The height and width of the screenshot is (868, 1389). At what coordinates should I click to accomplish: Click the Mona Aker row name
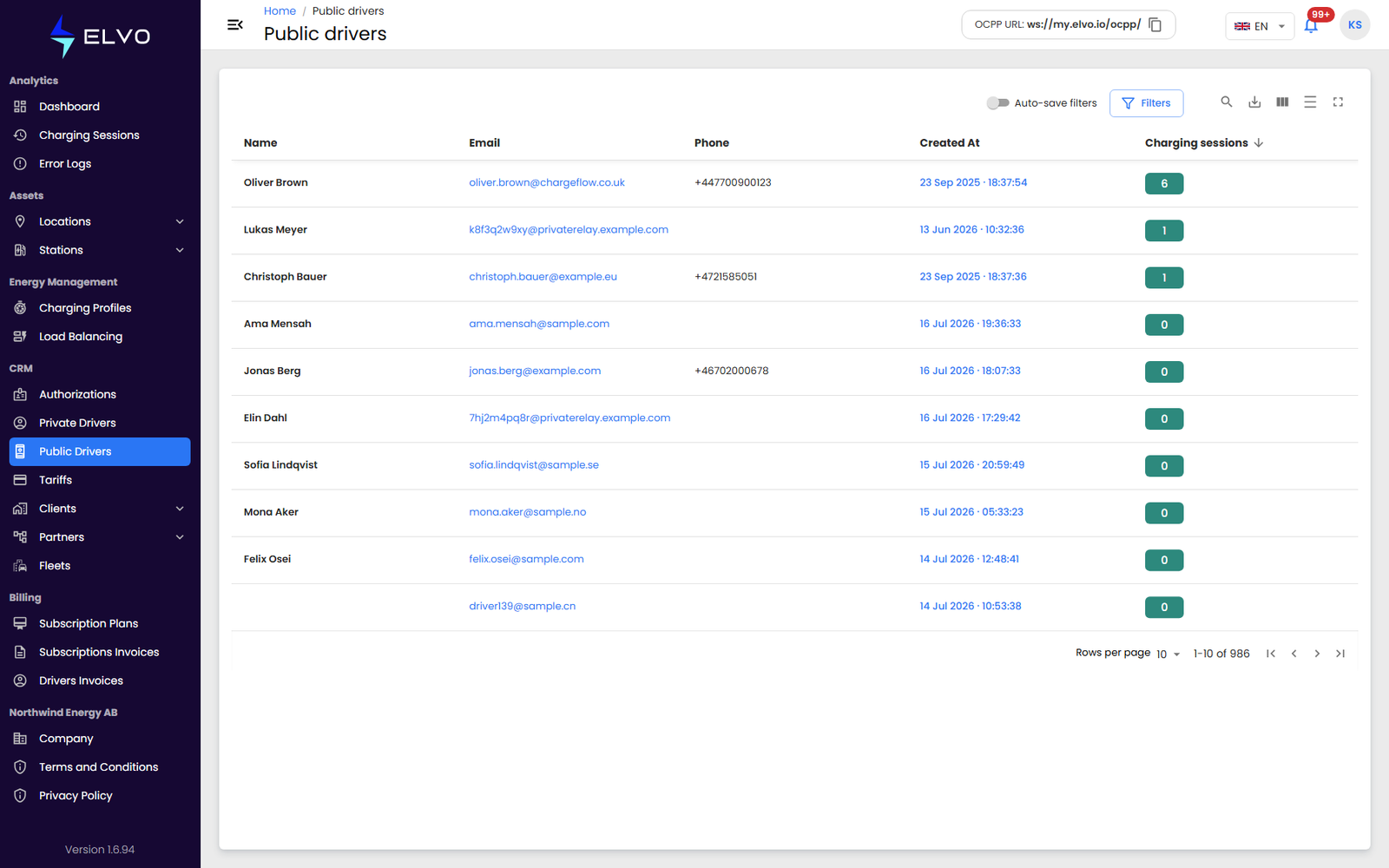point(271,512)
